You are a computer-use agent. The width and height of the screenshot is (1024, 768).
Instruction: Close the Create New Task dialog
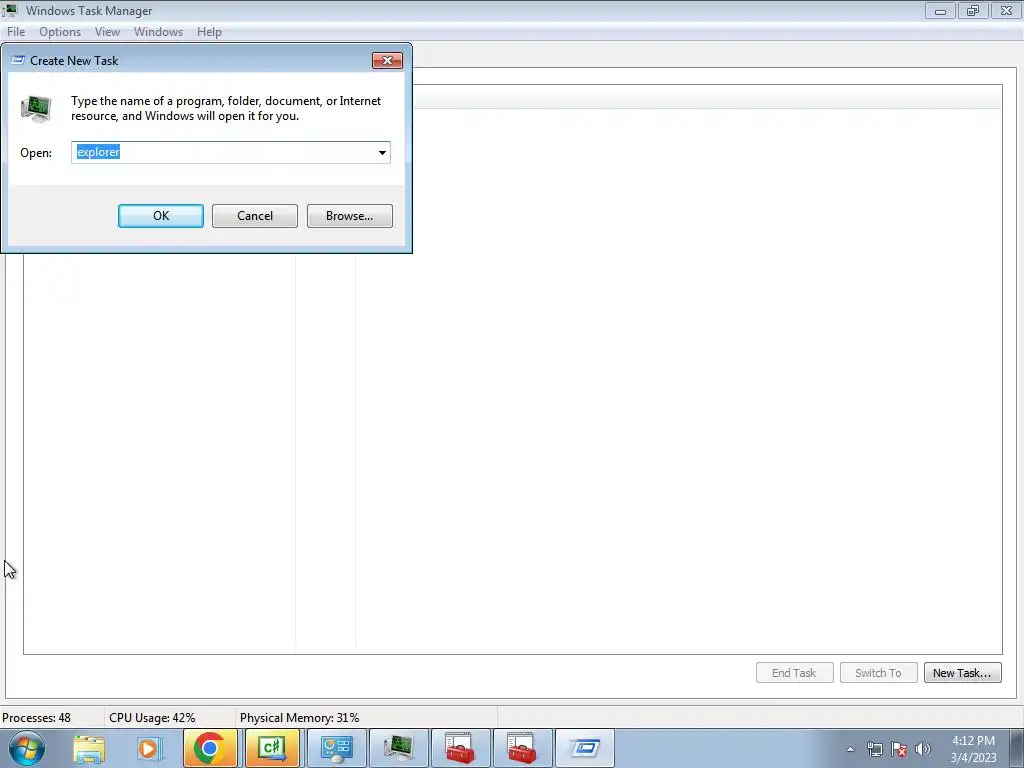(x=387, y=61)
